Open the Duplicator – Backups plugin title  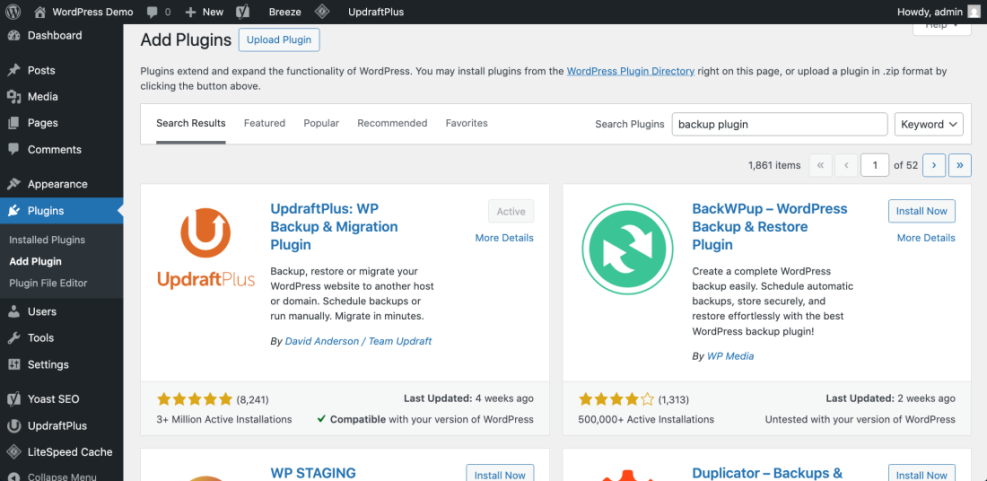tap(767, 473)
